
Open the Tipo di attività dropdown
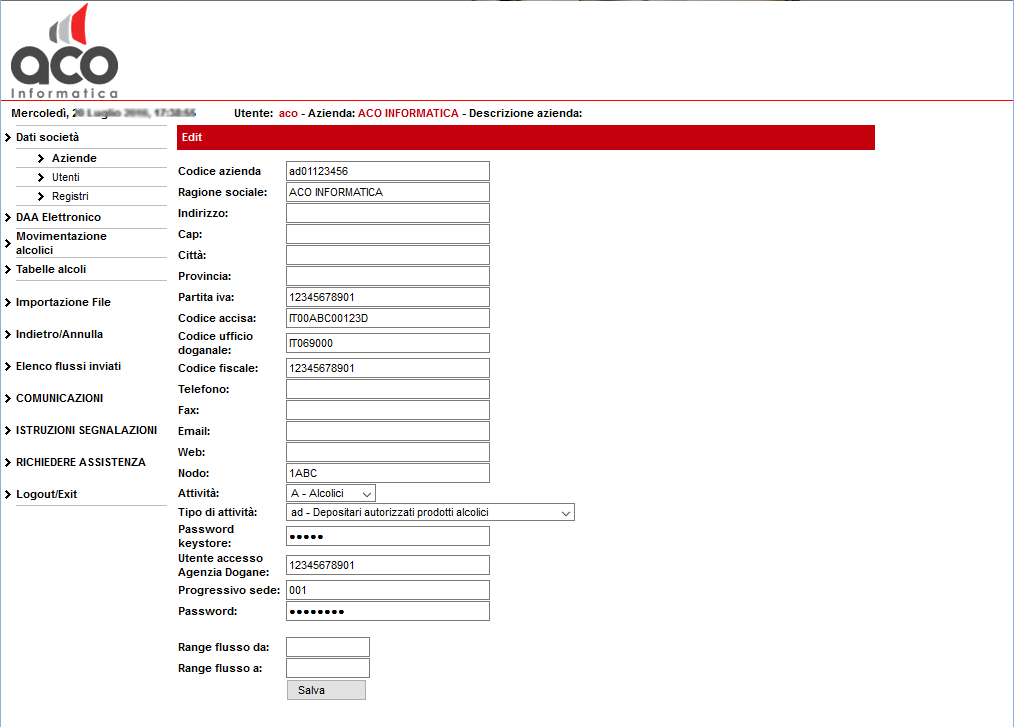(430, 513)
